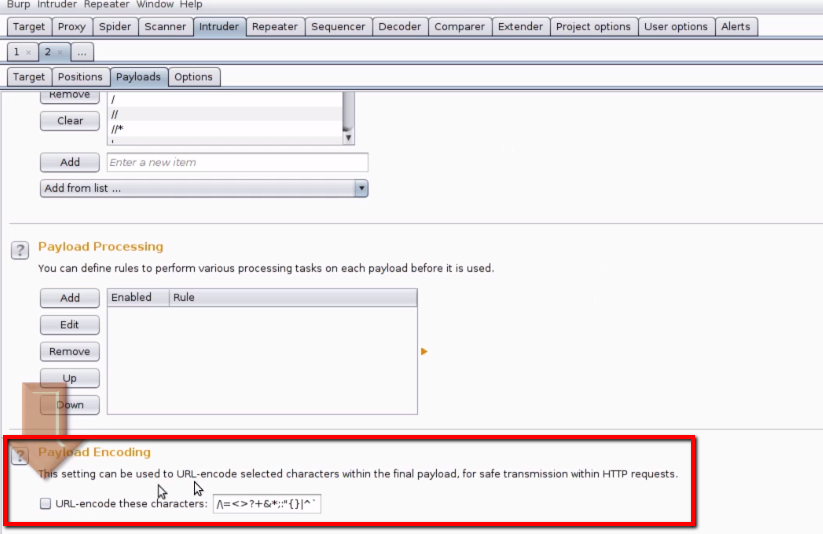Click Up button in Payload Processing

70,378
